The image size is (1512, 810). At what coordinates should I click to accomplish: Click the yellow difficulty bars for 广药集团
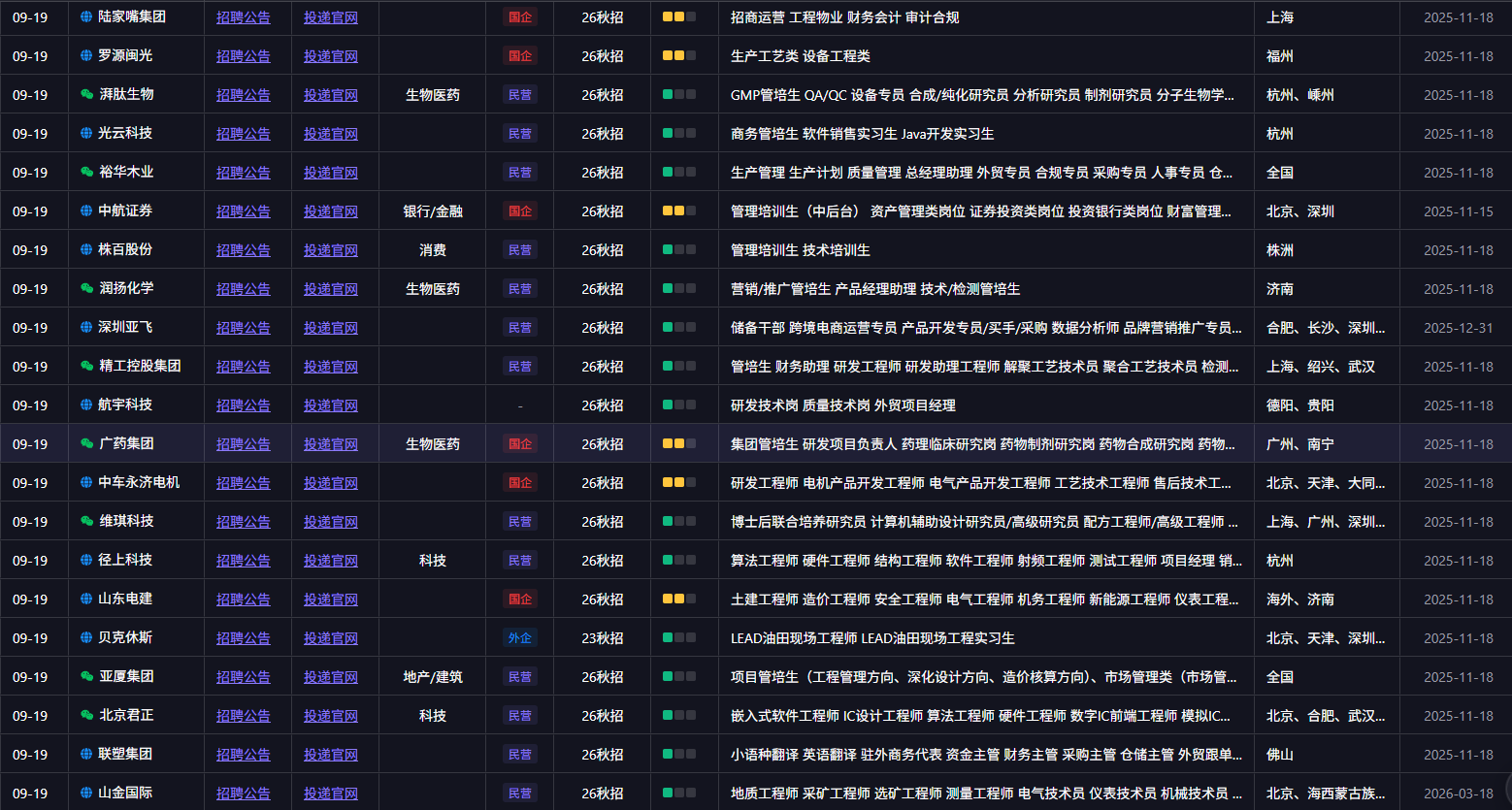click(x=679, y=443)
